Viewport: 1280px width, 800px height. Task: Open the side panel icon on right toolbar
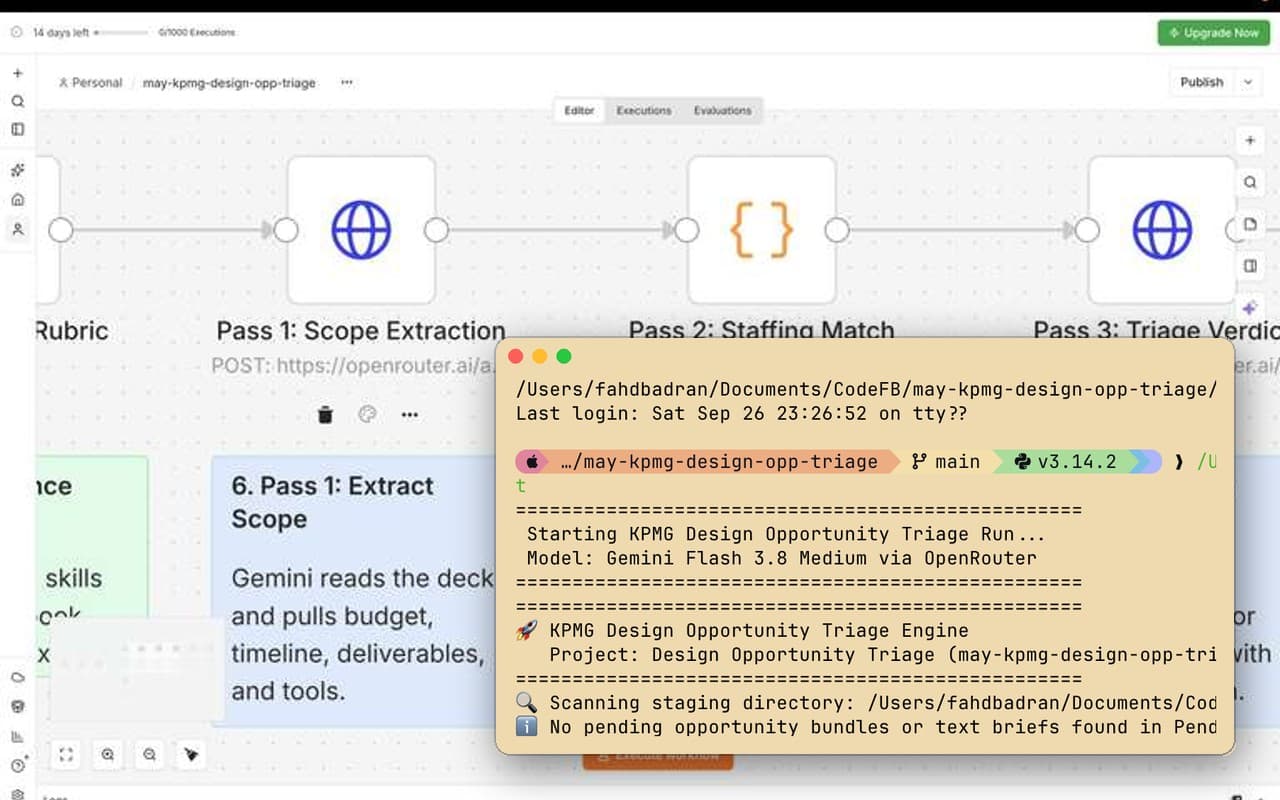pos(1250,266)
